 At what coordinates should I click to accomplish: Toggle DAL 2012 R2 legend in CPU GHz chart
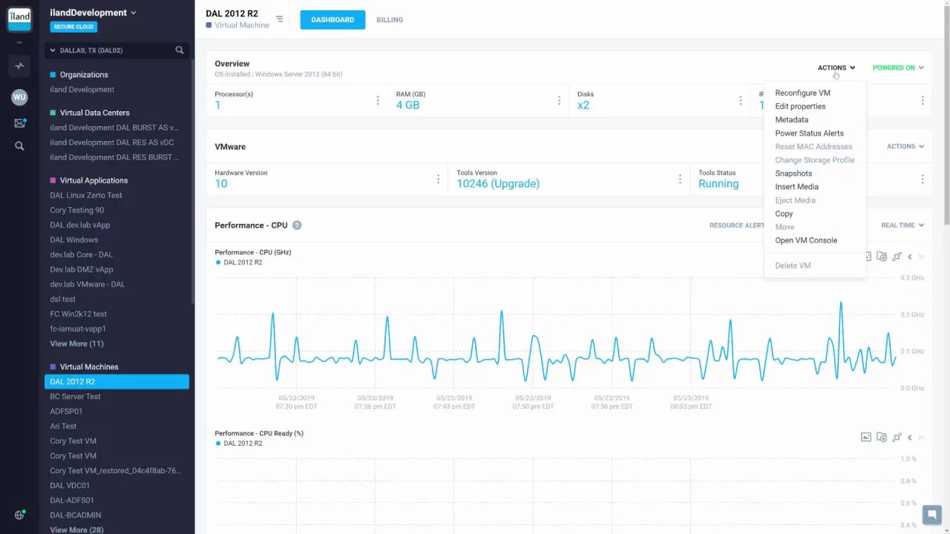(x=239, y=262)
